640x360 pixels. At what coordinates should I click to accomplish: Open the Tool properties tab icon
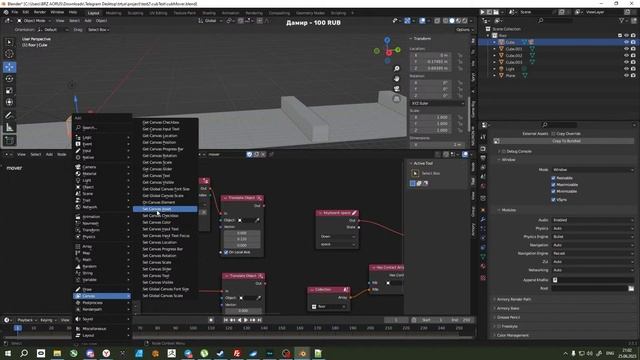483,137
